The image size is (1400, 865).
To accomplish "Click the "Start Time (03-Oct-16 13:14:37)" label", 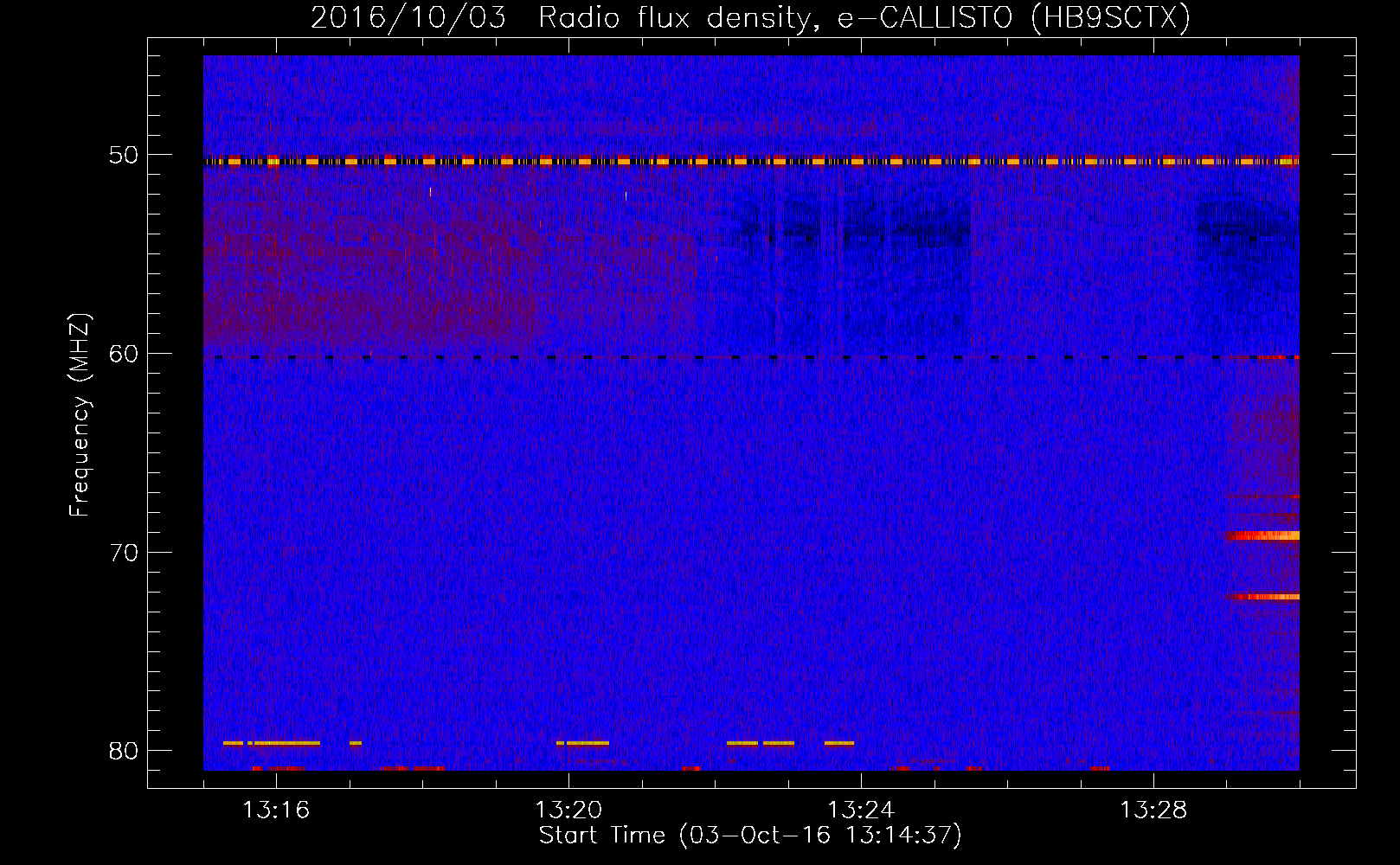I will coord(750,836).
